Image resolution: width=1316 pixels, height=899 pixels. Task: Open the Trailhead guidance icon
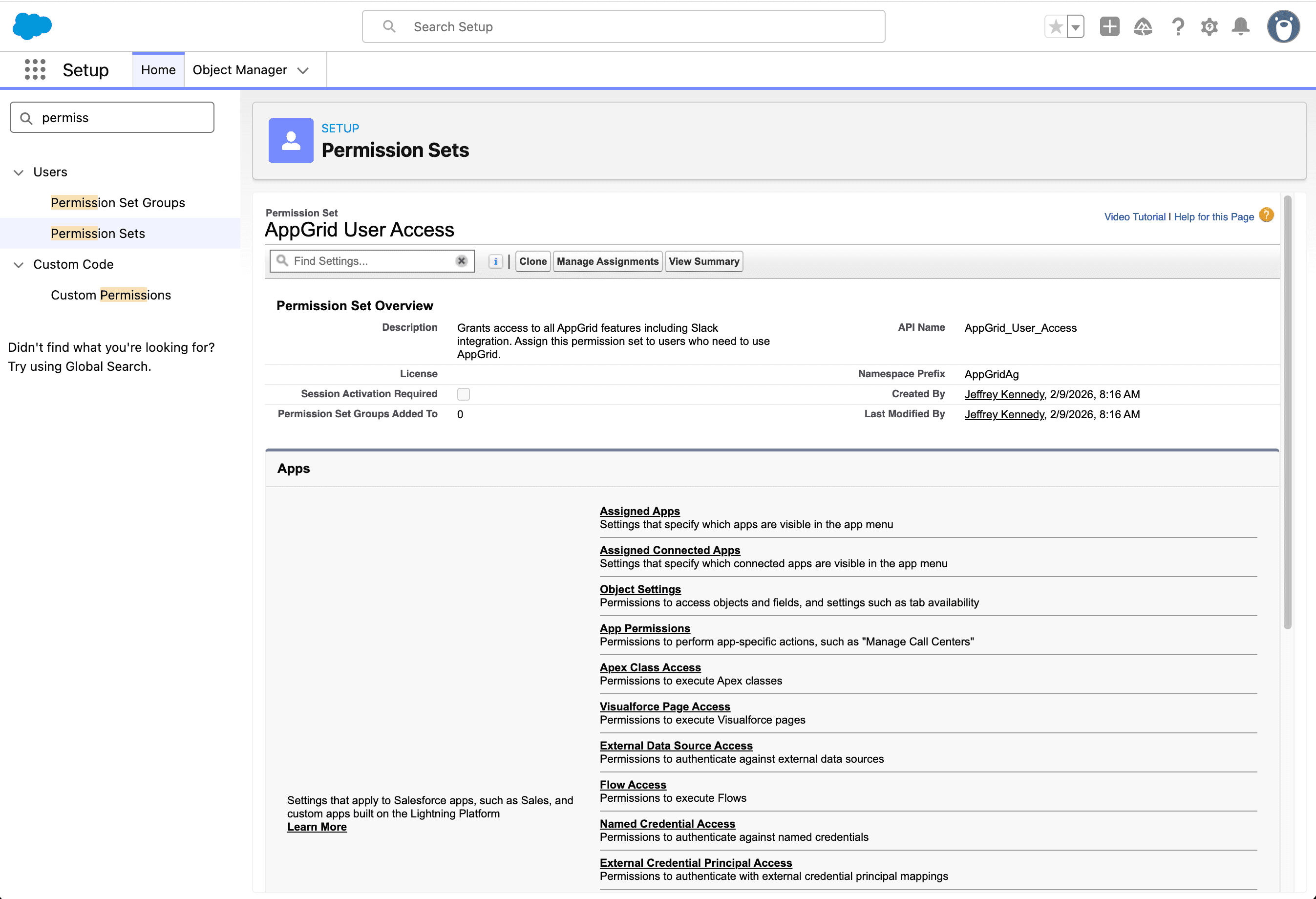(1143, 26)
